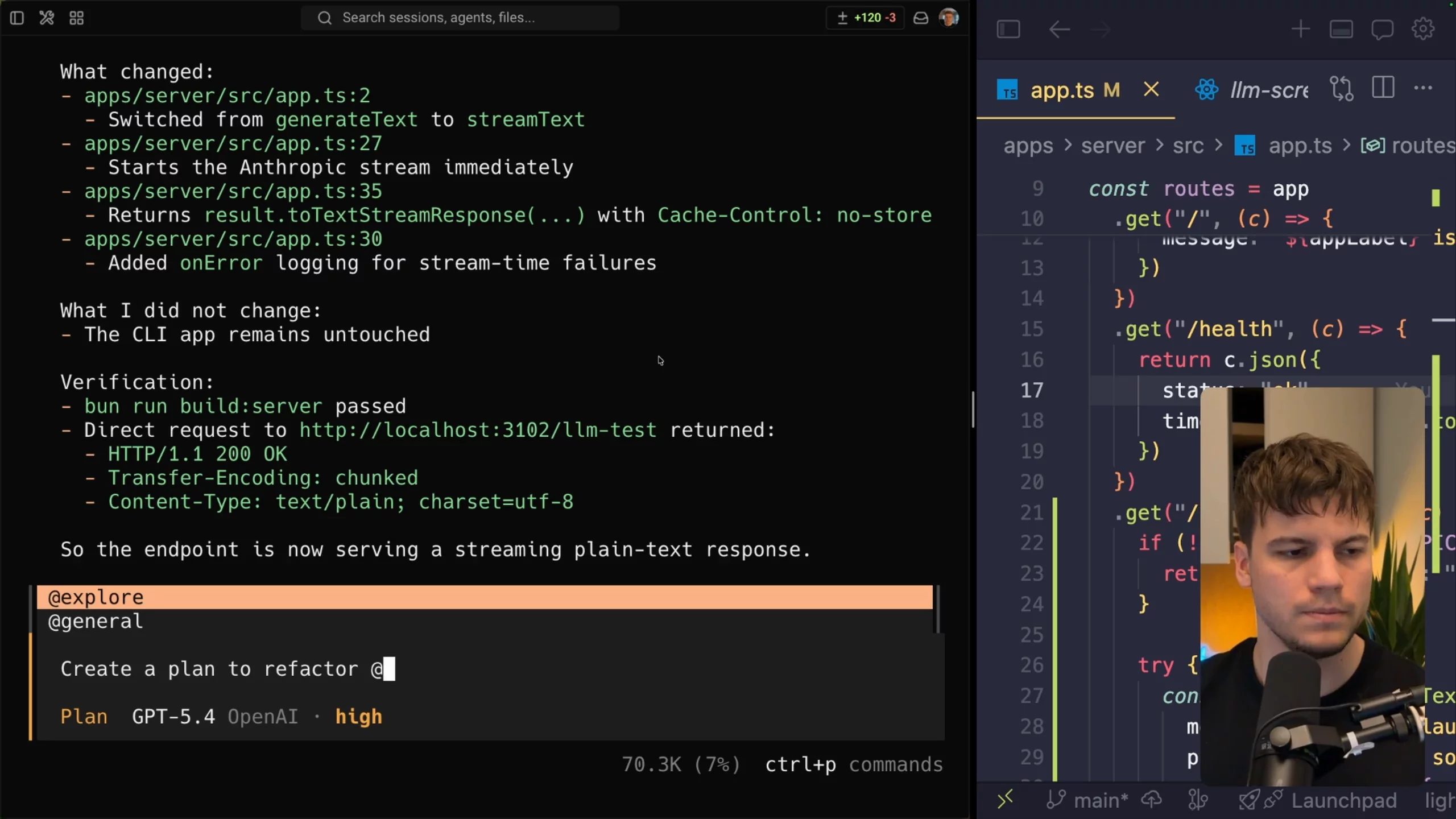
Task: Switch git branch main* in status bar
Action: [1087, 800]
